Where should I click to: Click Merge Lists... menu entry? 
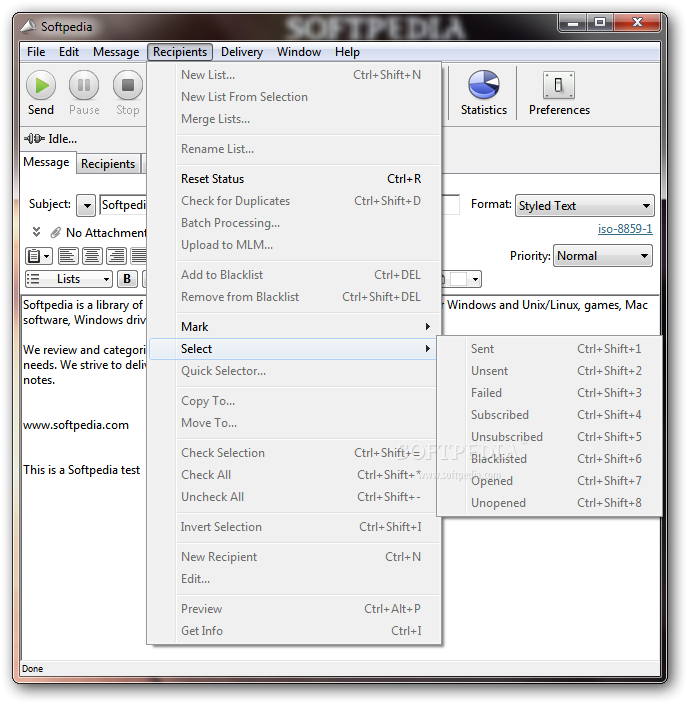click(295, 119)
